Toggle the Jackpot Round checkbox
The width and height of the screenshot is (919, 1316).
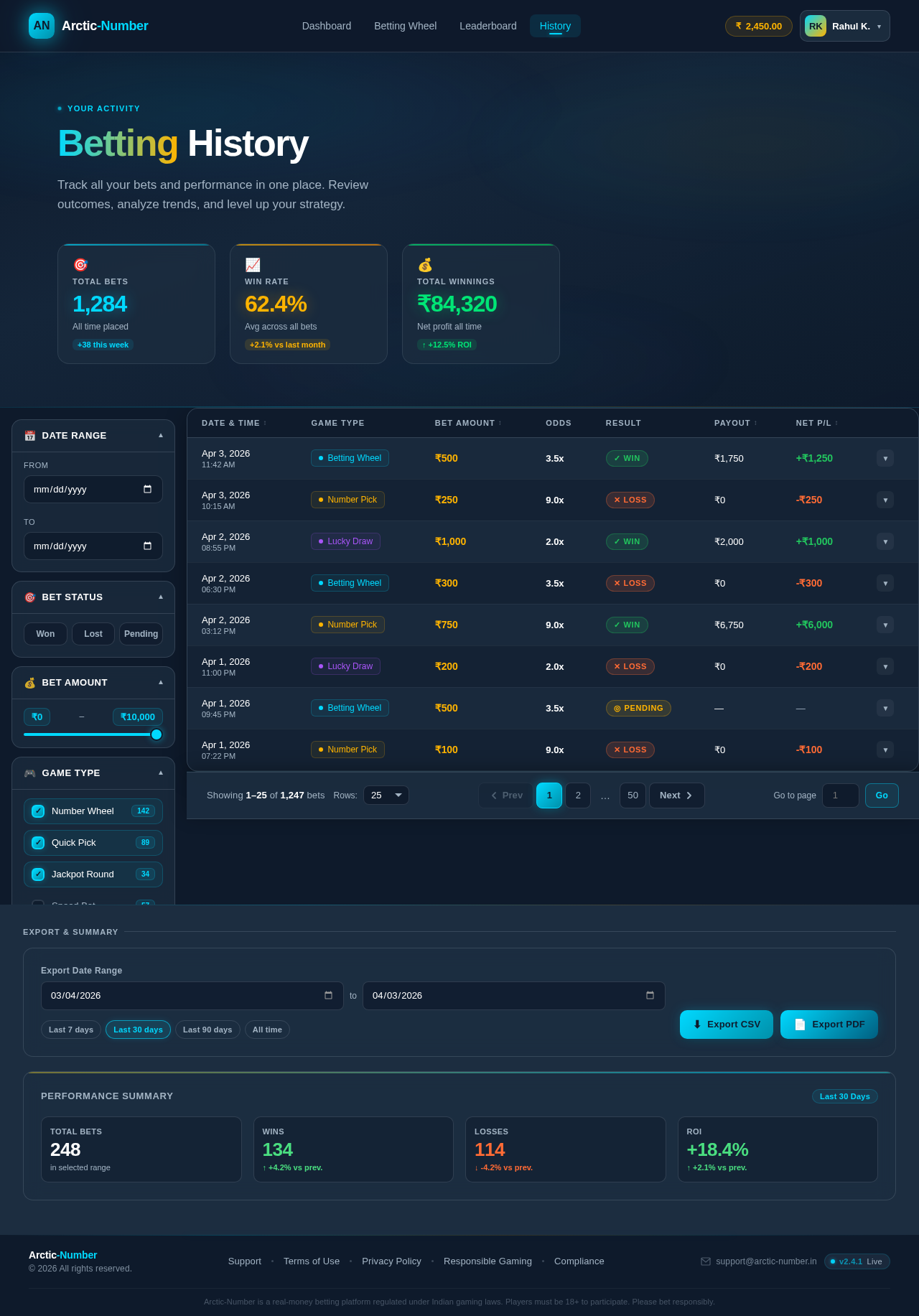38,874
